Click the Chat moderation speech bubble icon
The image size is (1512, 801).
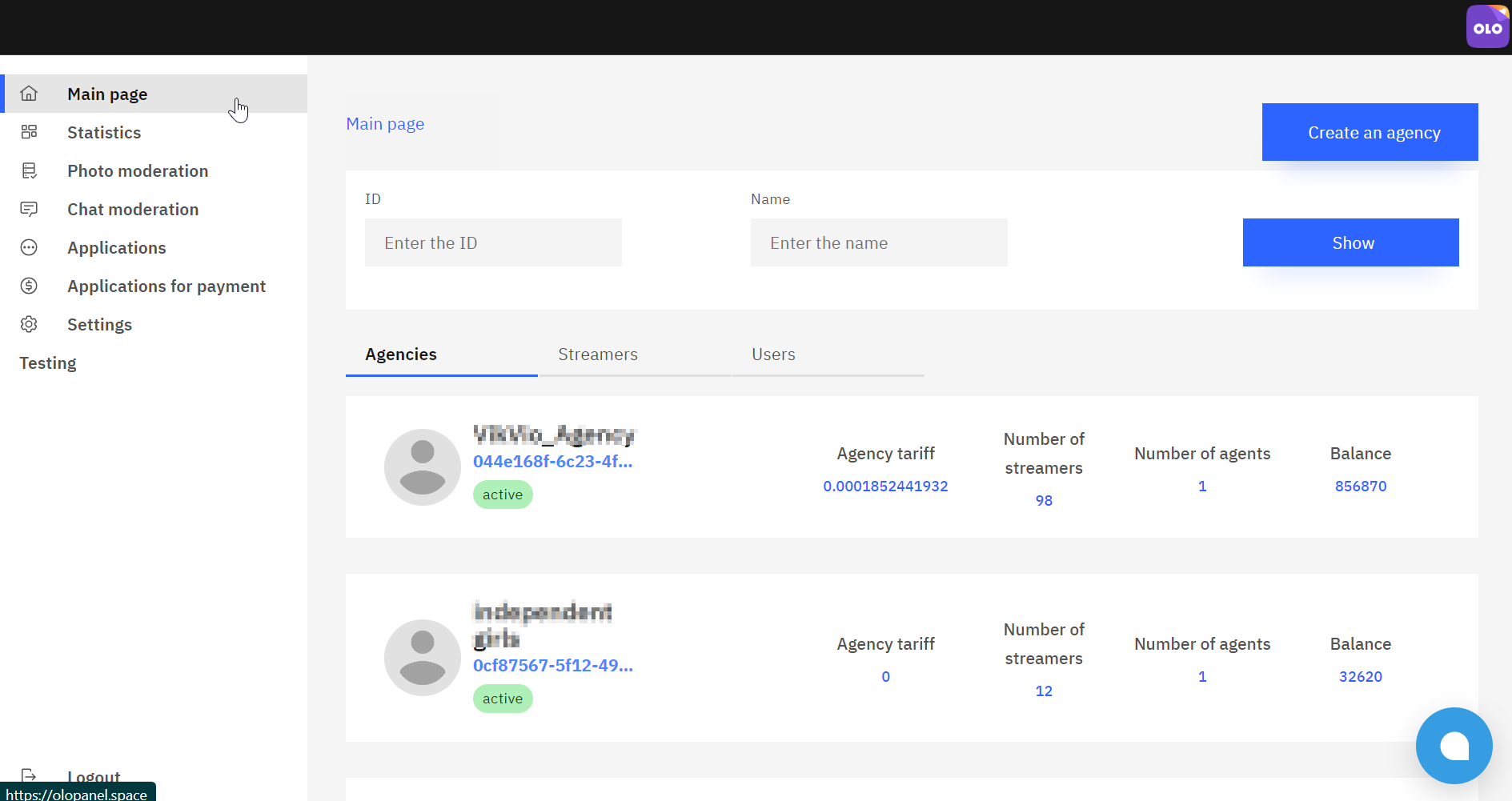(29, 209)
